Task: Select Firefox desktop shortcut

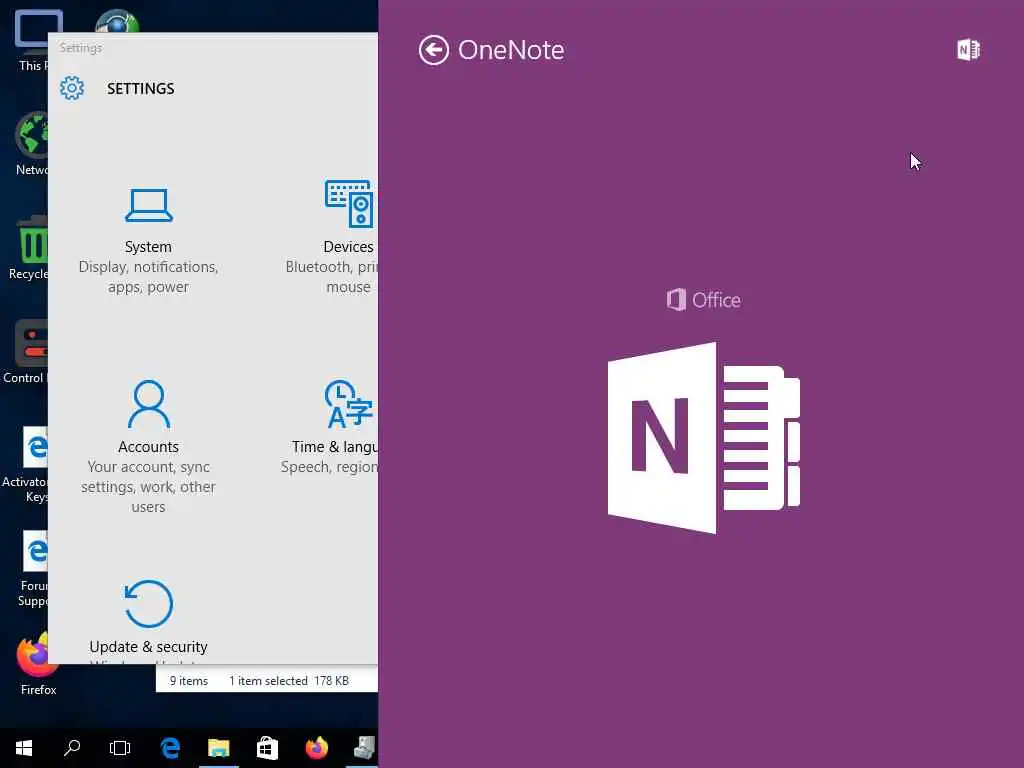Action: pyautogui.click(x=38, y=663)
